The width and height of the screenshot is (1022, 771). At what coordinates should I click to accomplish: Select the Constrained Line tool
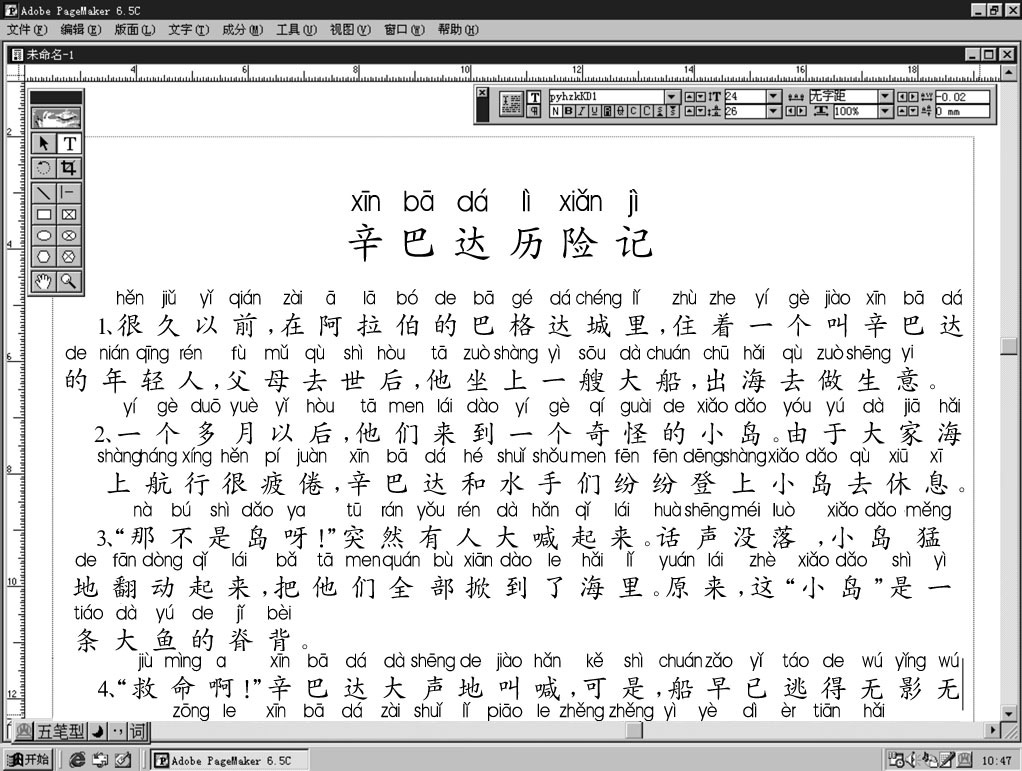pyautogui.click(x=69, y=193)
